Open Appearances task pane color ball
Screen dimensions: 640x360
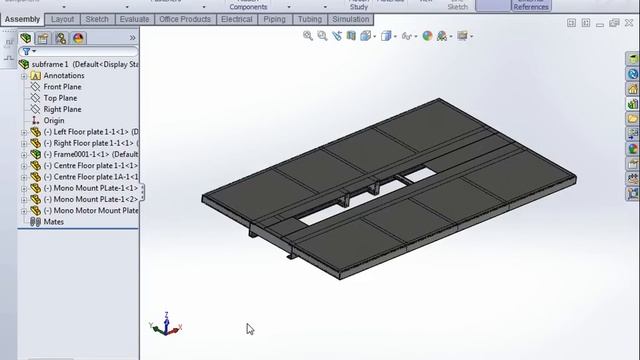pyautogui.click(x=633, y=149)
